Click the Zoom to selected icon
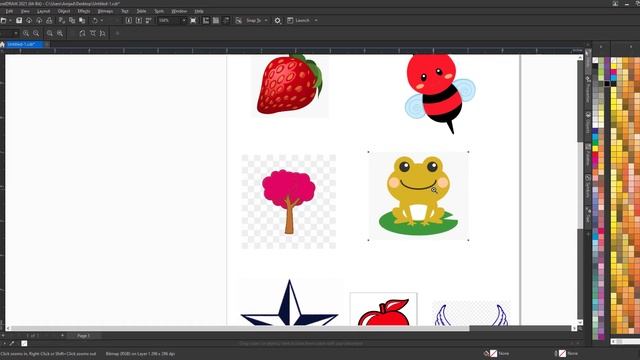The image size is (640, 360). (50, 33)
